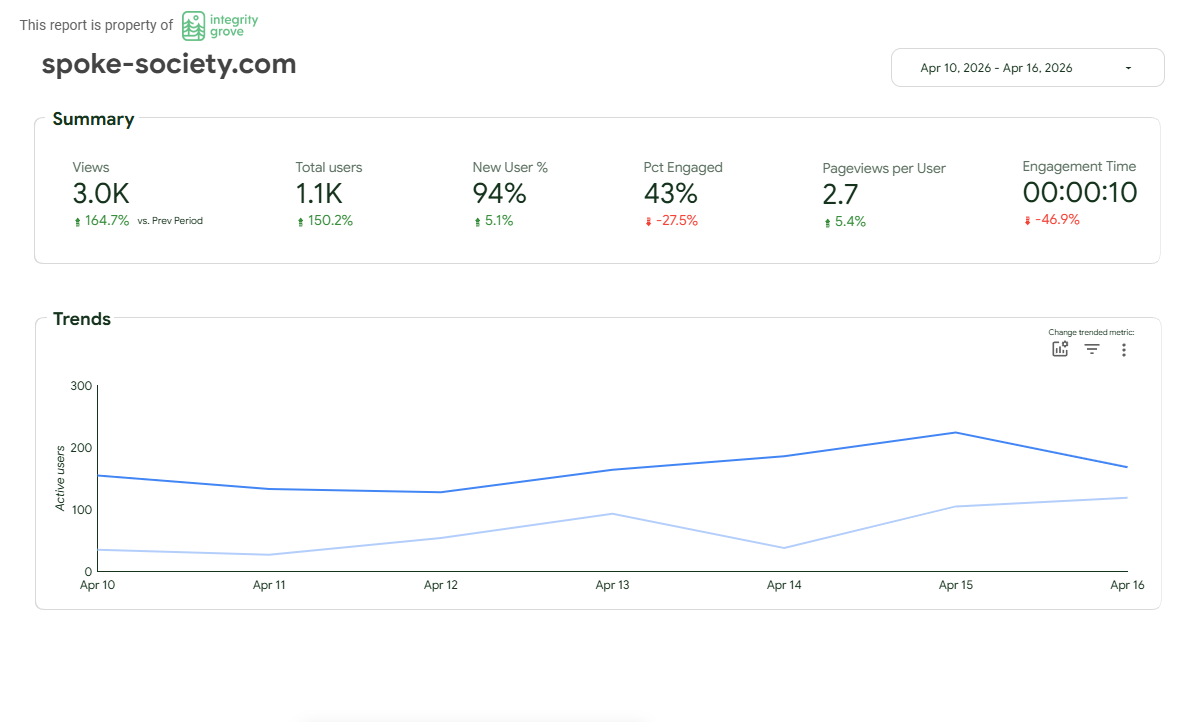Select the Total users 1.1K scorecard
This screenshot has width=1196, height=722.
click(x=319, y=193)
